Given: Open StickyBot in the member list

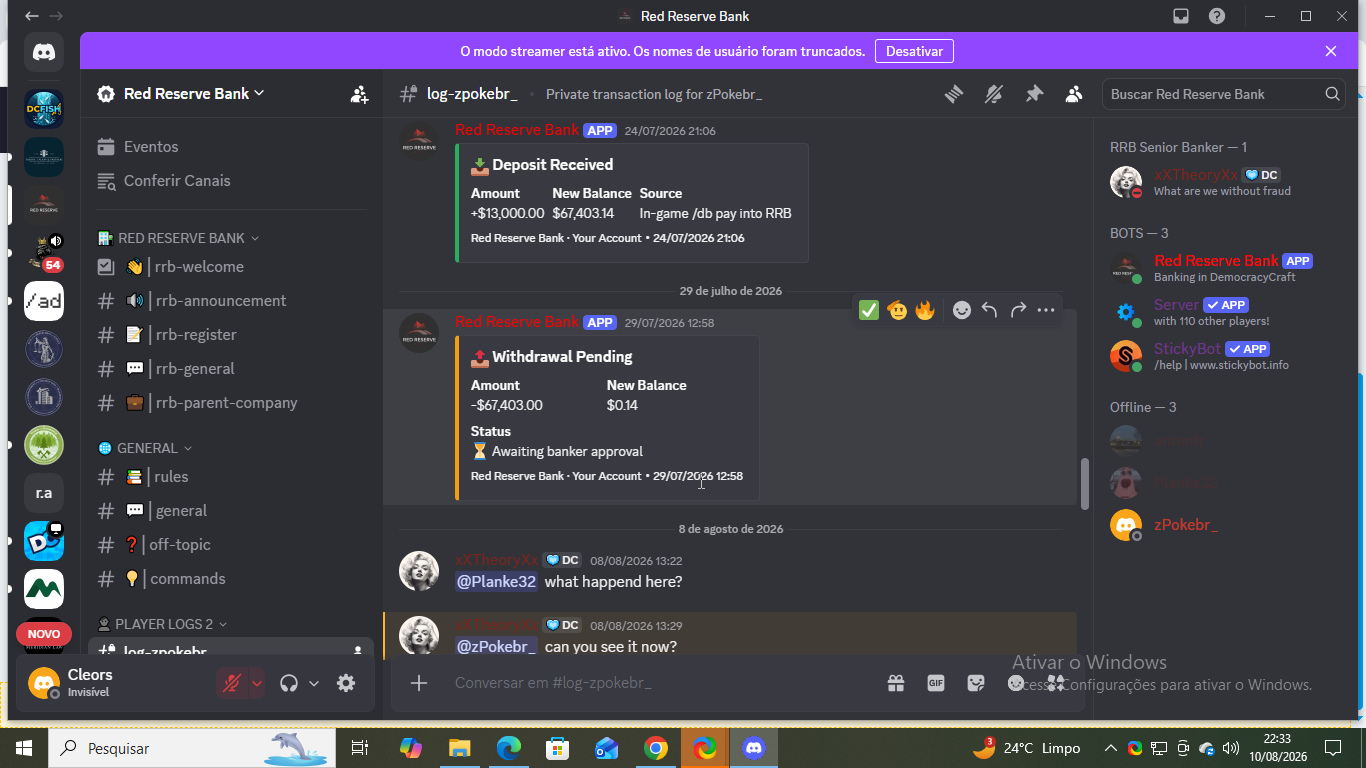Looking at the screenshot, I should tap(1224, 355).
